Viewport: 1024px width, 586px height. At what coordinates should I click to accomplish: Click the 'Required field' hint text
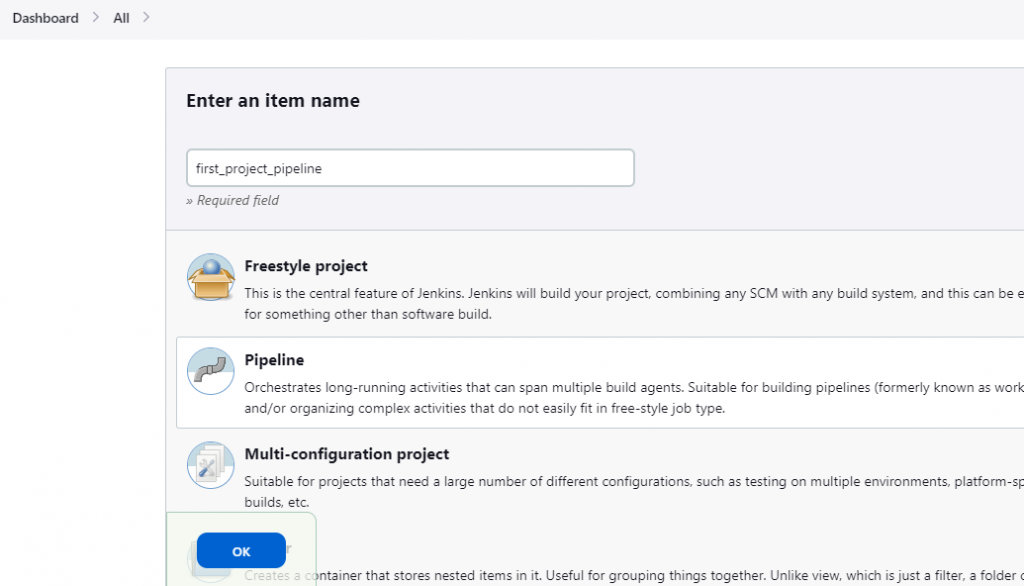[x=233, y=200]
